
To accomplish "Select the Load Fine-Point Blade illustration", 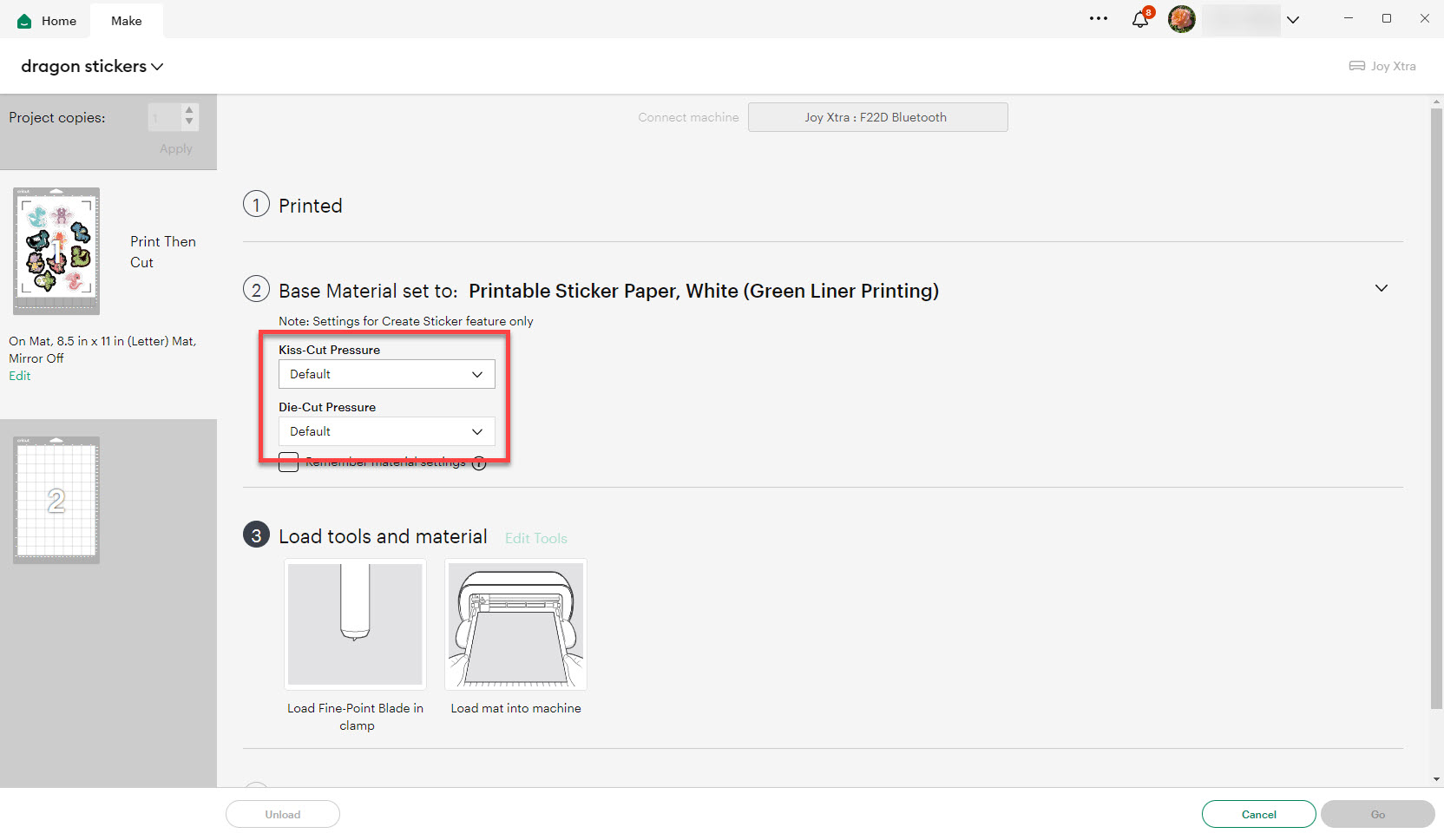I will click(355, 624).
